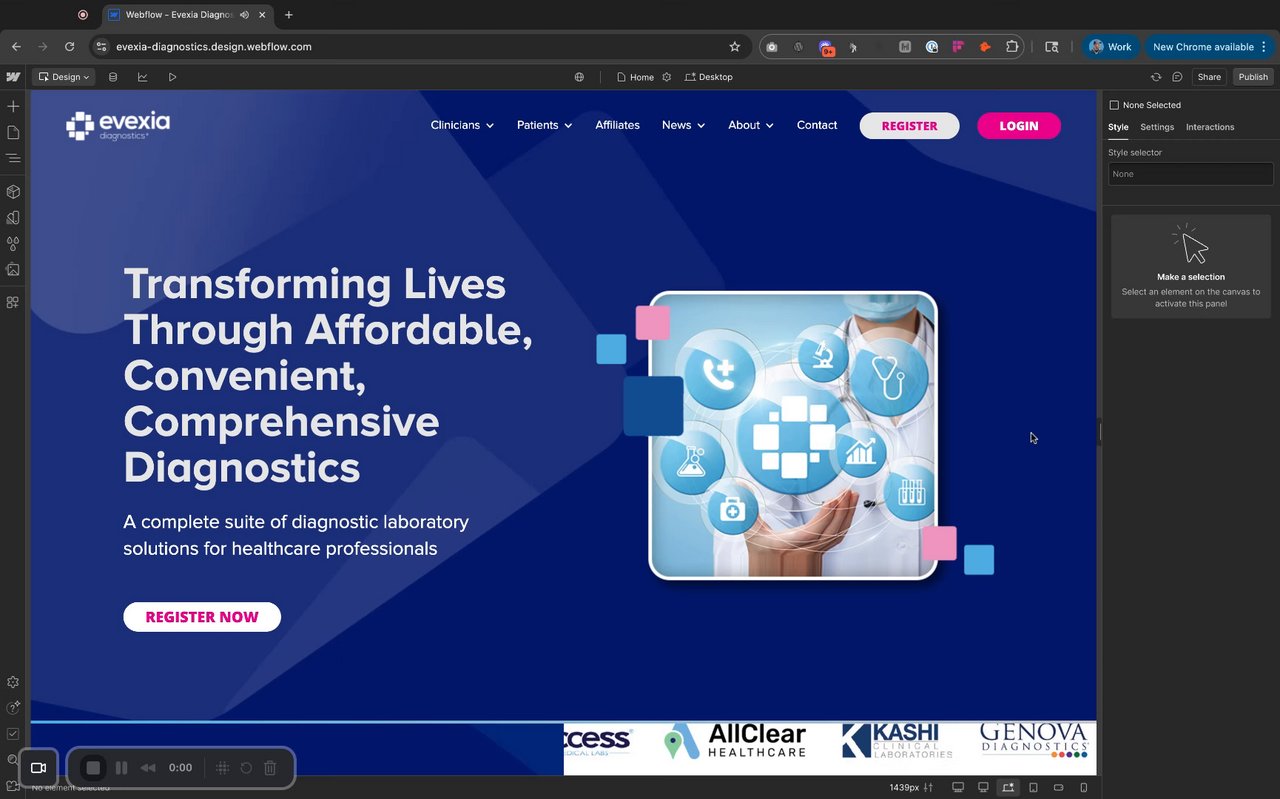Expand the News nav dropdown

pyautogui.click(x=683, y=125)
